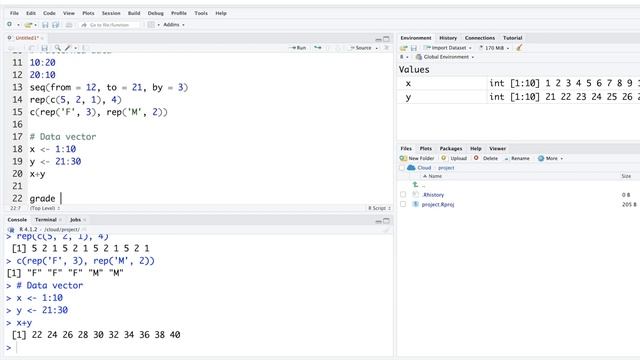Click the Go to file/function search field

[109, 25]
